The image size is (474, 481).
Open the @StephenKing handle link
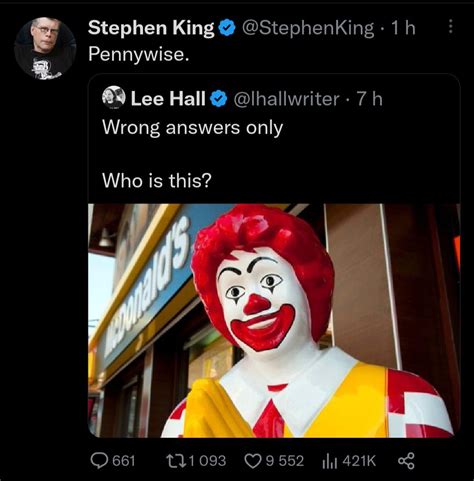(308, 28)
